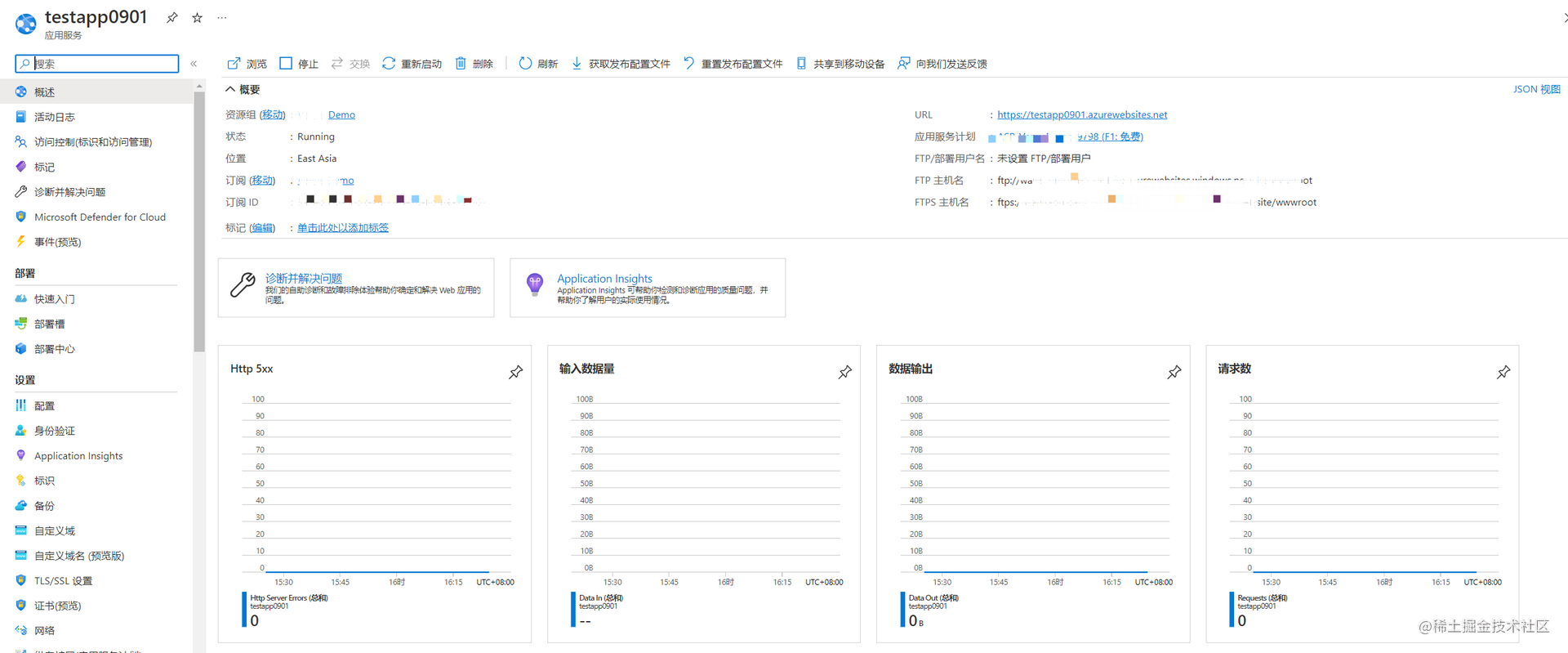Viewport: 1568px width, 653px height.
Task: Open Application Insights sidebar item
Action: [x=96, y=456]
